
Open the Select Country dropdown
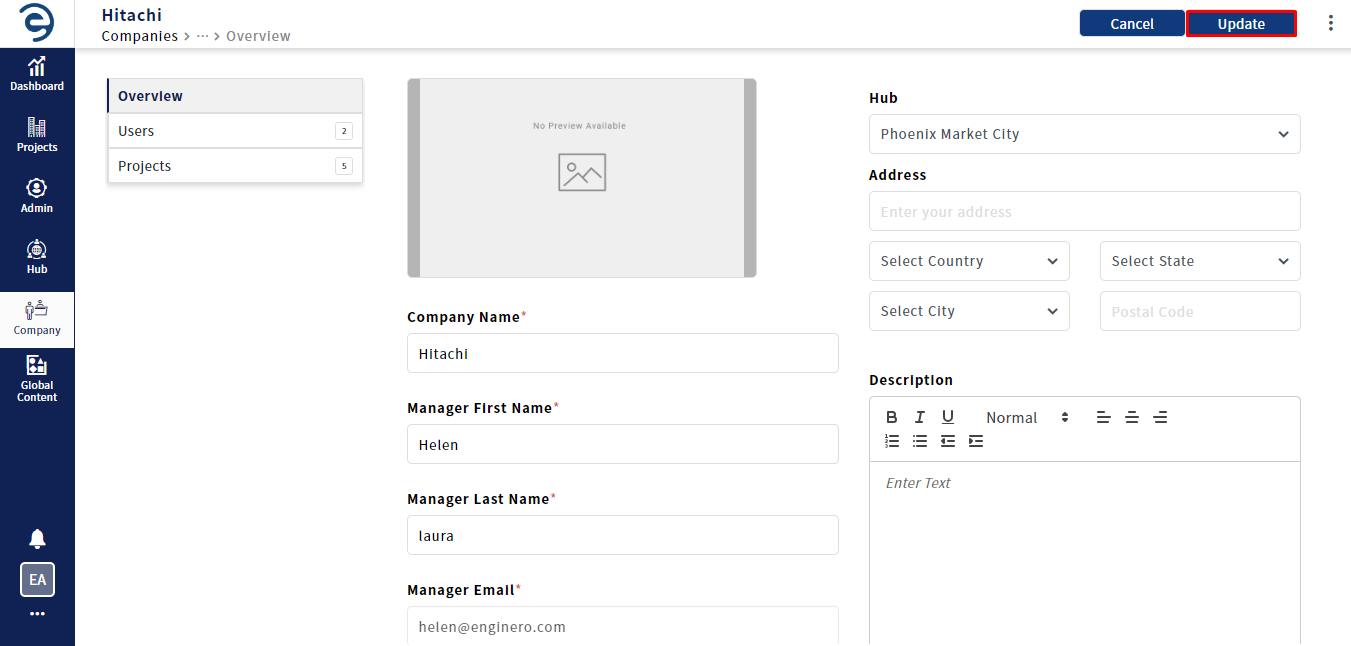click(969, 261)
